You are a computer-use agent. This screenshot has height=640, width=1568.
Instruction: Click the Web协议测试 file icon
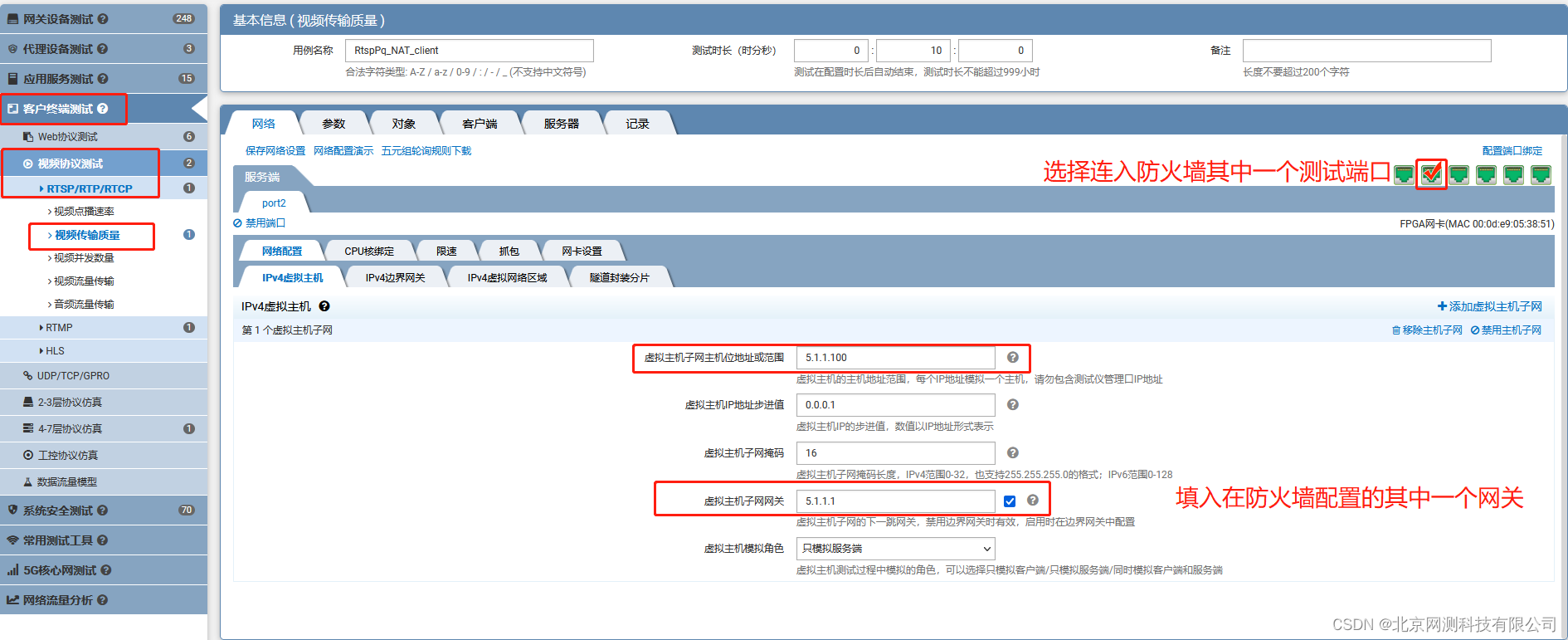click(28, 137)
